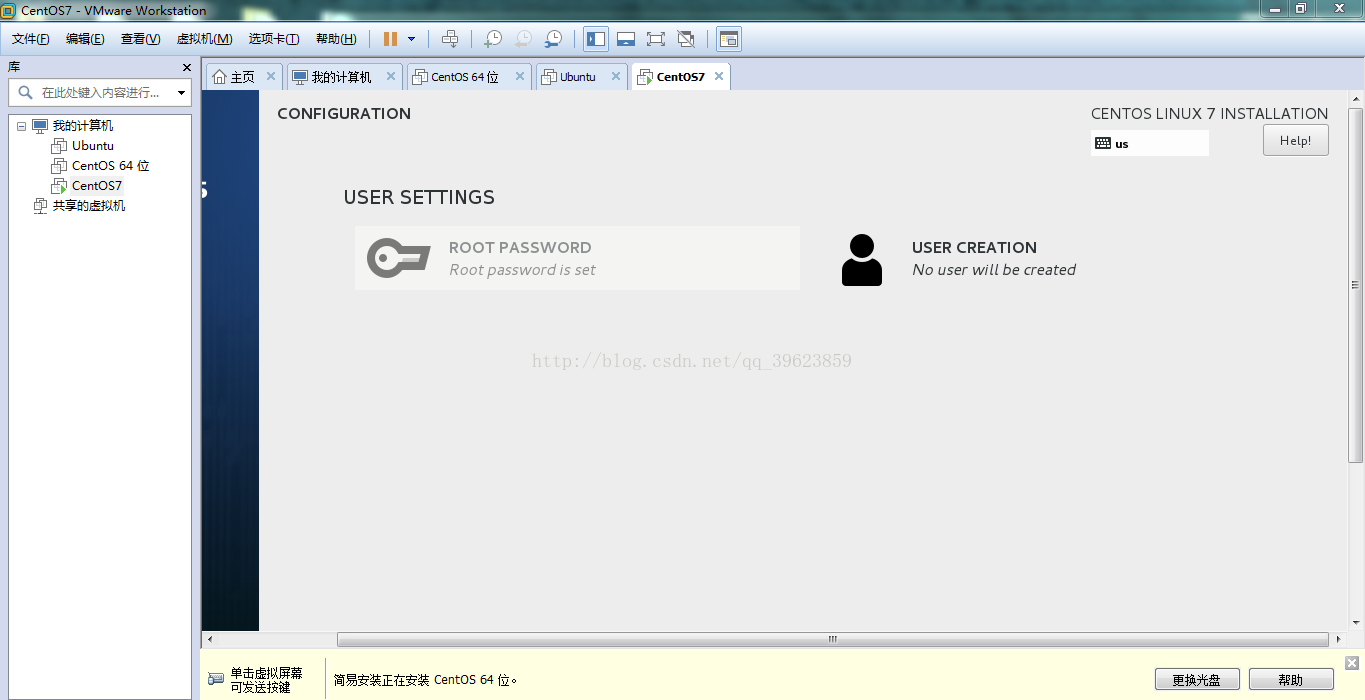Close the CentOS 64 位 tab
Image resolution: width=1365 pixels, height=700 pixels.
click(x=520, y=76)
